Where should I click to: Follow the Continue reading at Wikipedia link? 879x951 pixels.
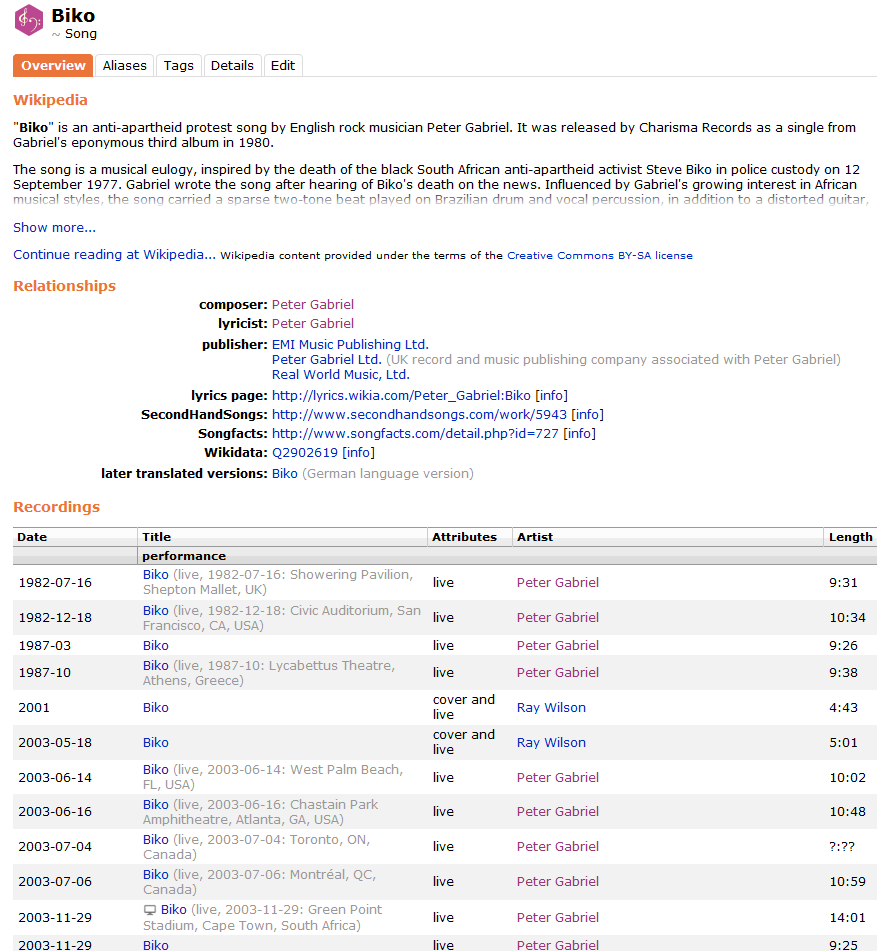tap(115, 255)
